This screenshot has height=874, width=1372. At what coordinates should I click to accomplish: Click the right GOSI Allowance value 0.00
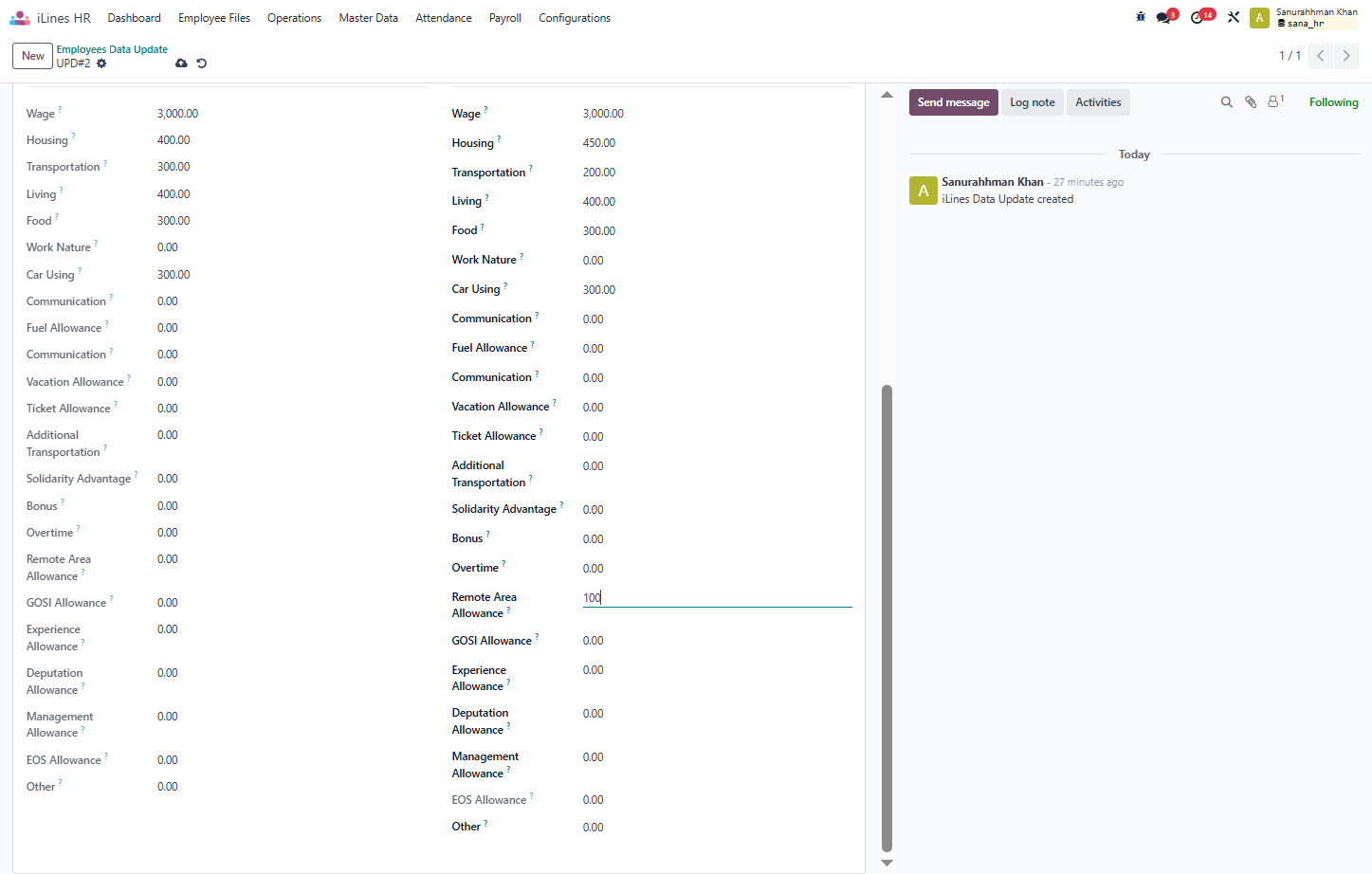pos(594,641)
